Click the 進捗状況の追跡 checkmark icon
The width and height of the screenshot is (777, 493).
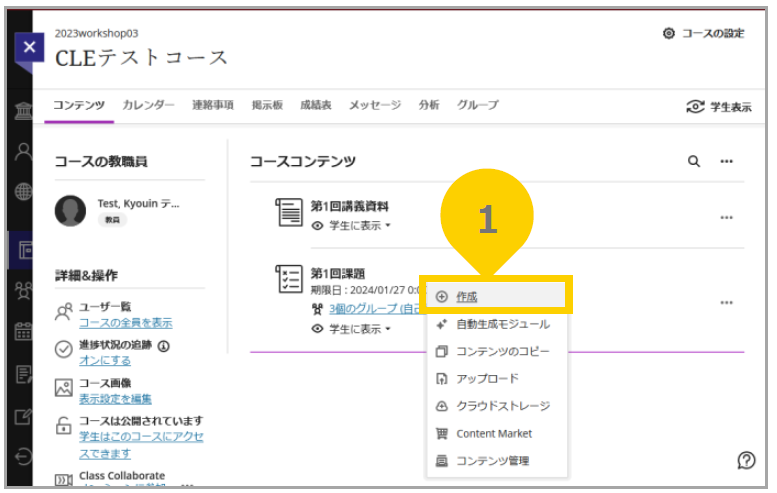point(63,349)
